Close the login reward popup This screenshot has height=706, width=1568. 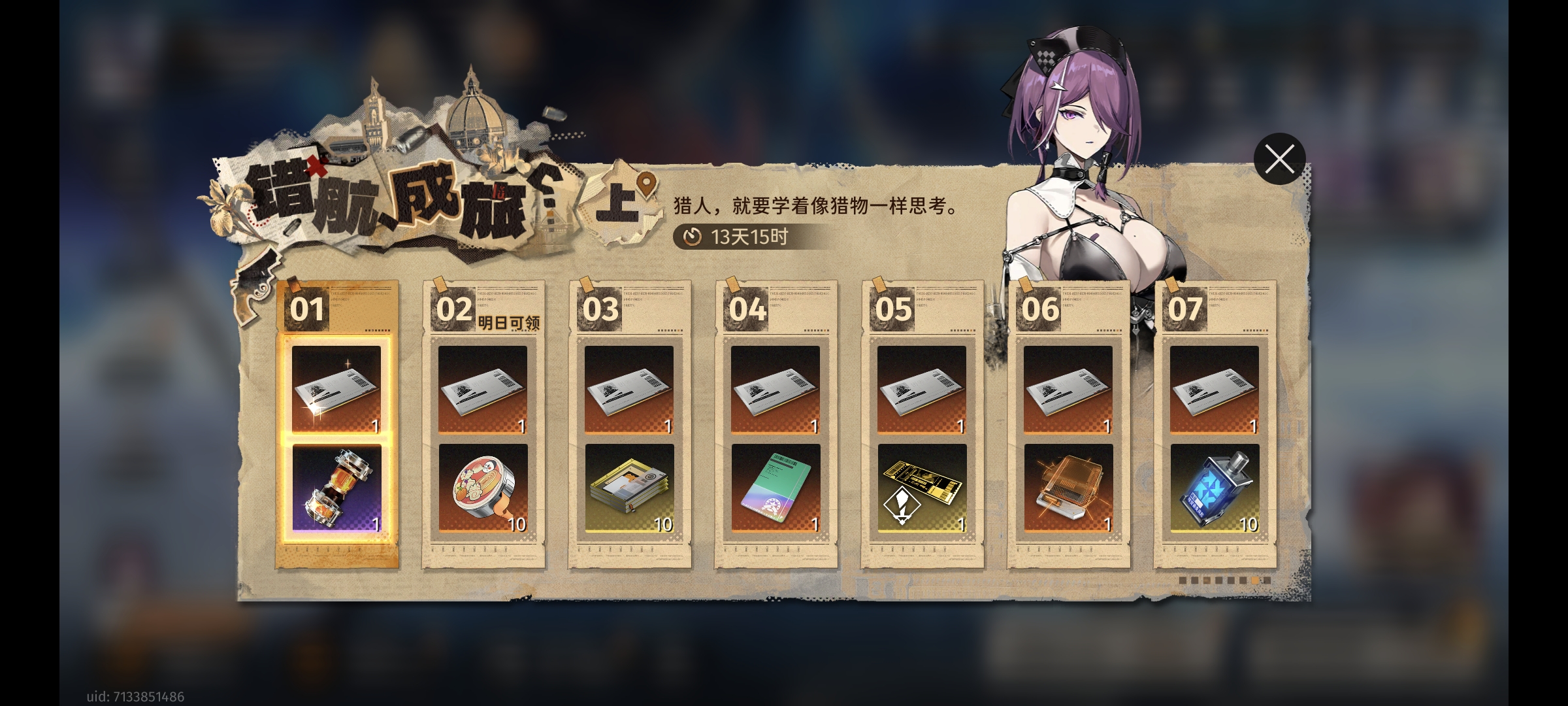point(1279,159)
